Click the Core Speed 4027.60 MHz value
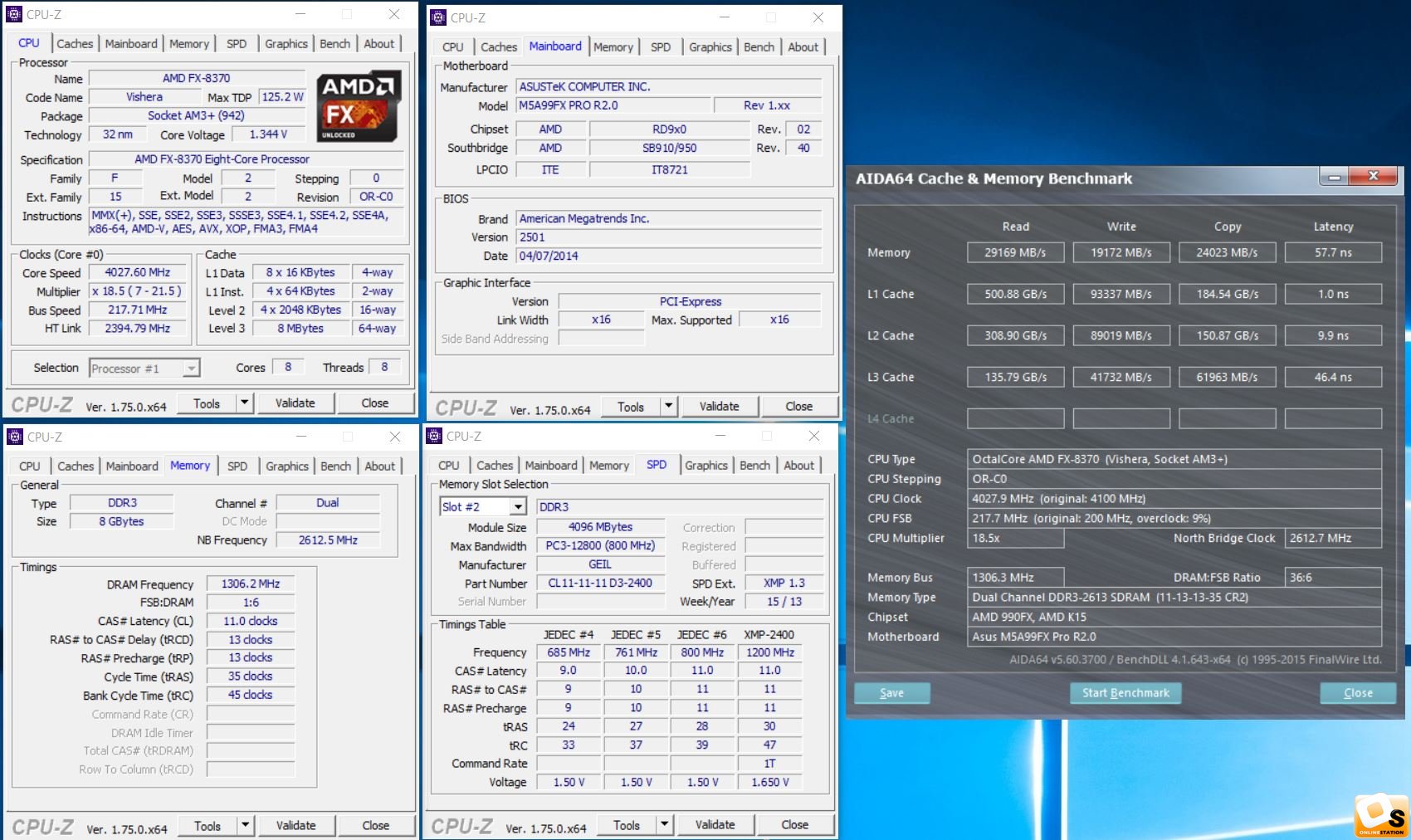1411x840 pixels. 138,272
